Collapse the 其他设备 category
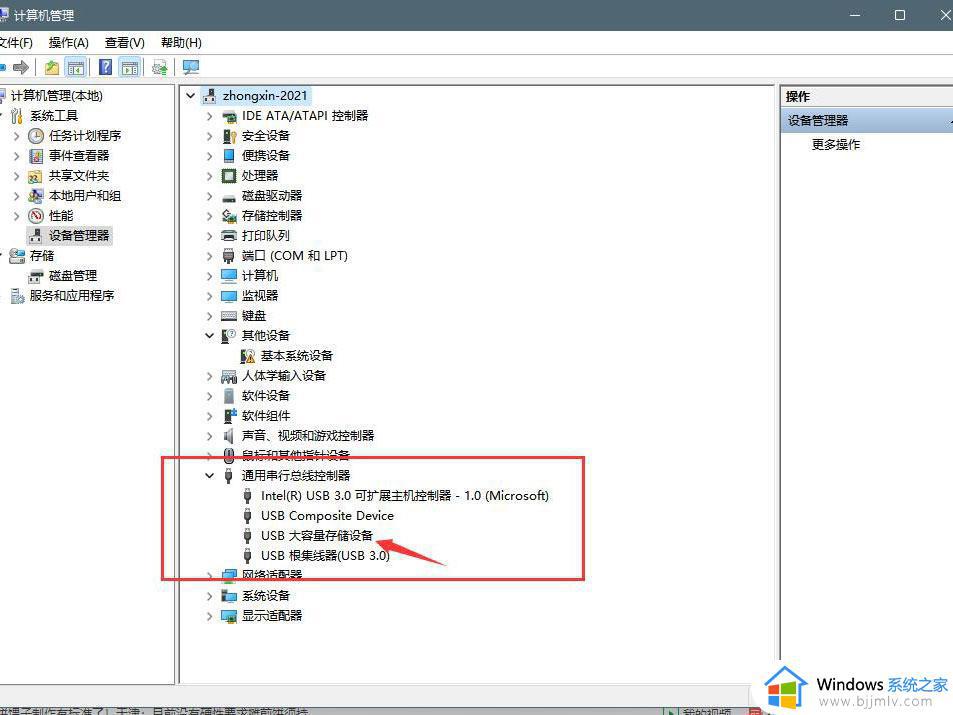Viewport: 953px width, 715px height. [209, 336]
